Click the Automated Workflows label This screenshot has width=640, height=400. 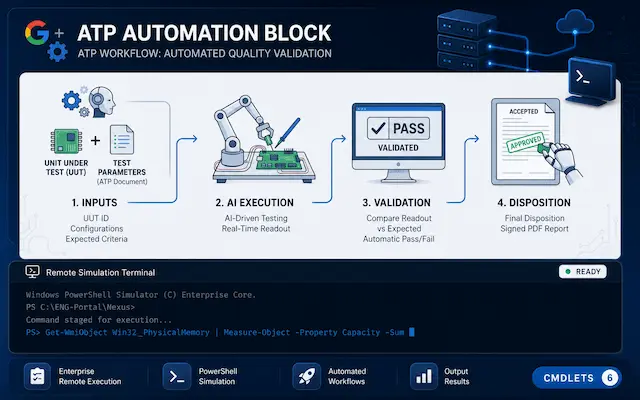(347, 376)
